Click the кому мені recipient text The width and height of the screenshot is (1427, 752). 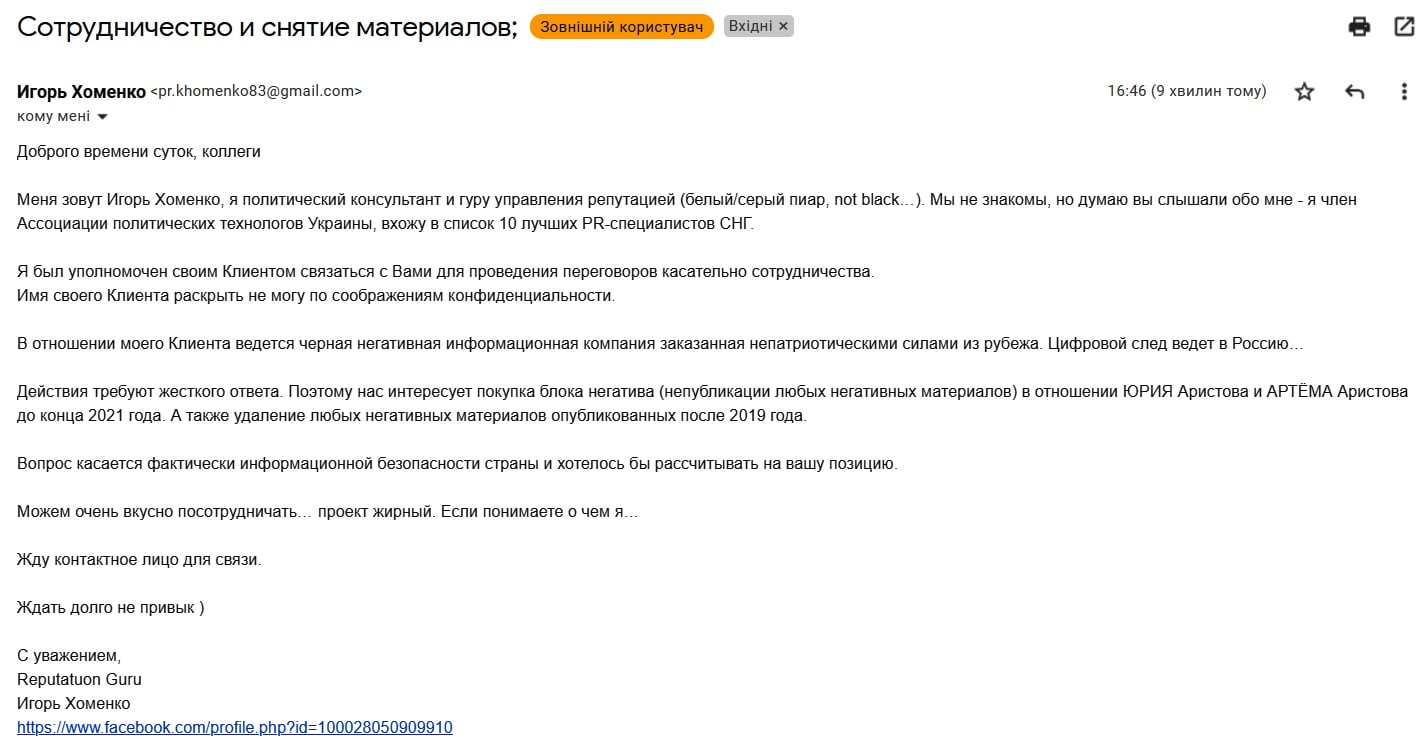click(53, 116)
